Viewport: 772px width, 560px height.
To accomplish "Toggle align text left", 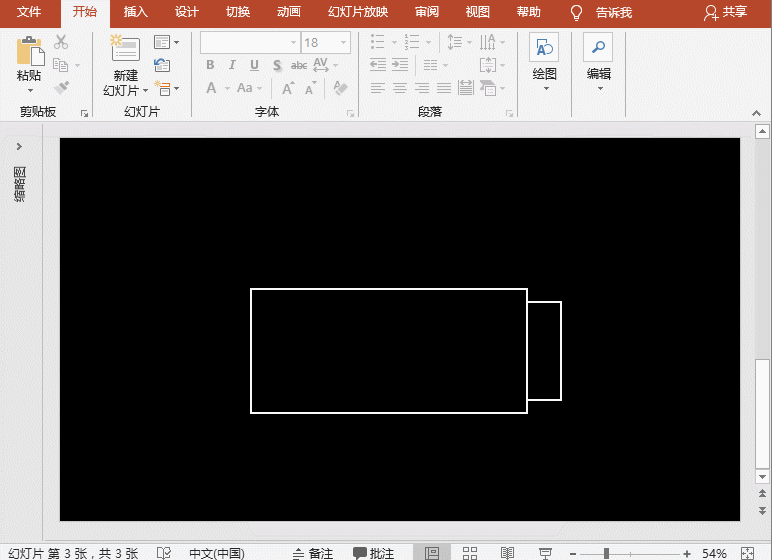I will [378, 88].
